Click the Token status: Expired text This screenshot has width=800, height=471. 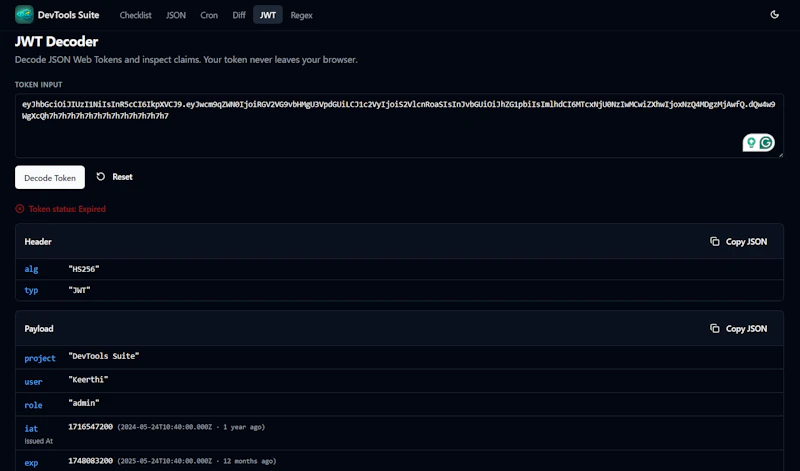click(x=67, y=209)
